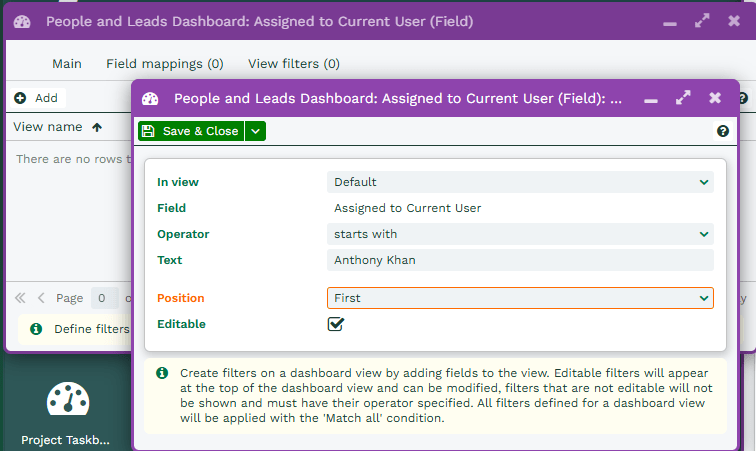Viewport: 756px width, 451px height.
Task: Click the help question mark icon in dialog
Action: tap(723, 131)
